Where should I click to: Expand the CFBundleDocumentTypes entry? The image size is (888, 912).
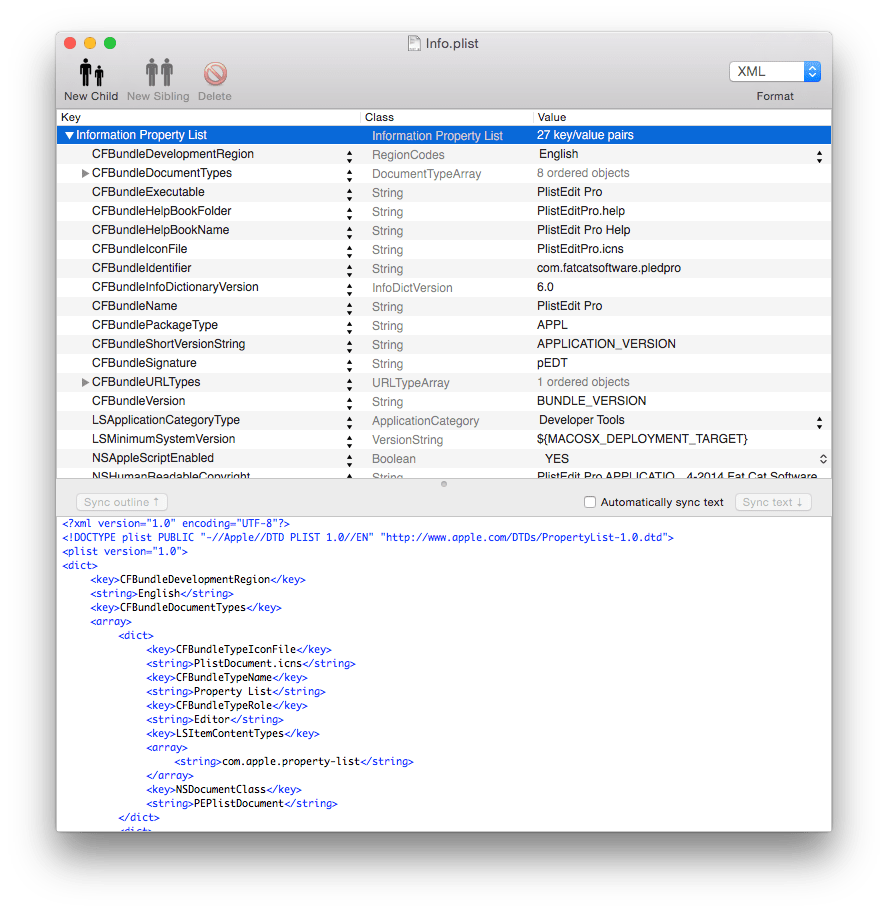(x=85, y=173)
